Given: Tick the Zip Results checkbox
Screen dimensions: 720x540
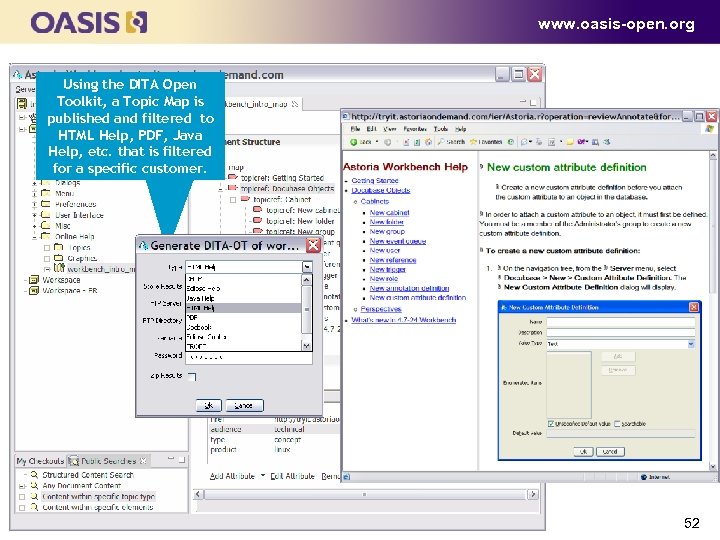Looking at the screenshot, I should [x=192, y=377].
